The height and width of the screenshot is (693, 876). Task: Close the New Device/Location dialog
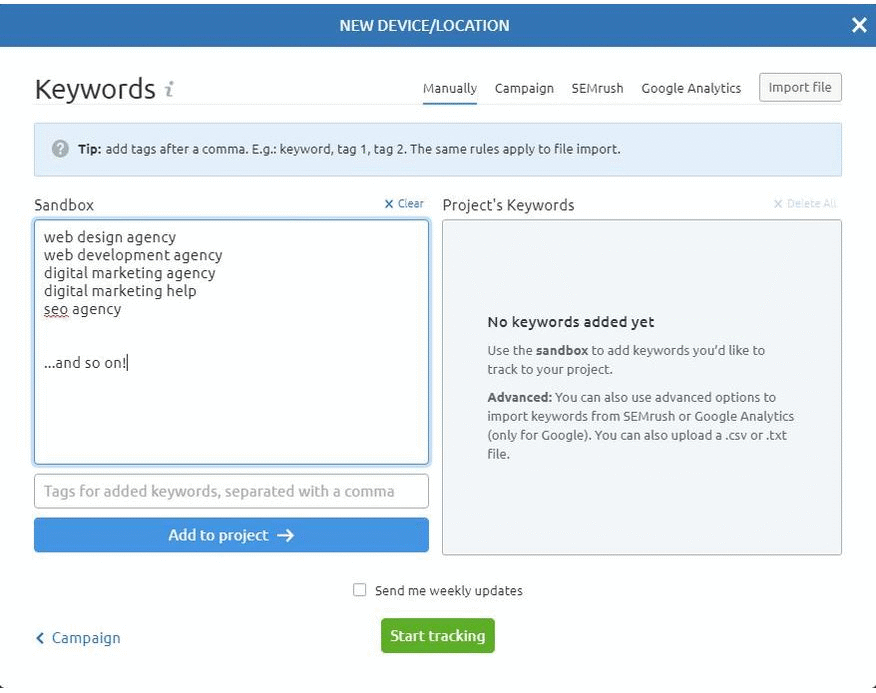coord(859,25)
